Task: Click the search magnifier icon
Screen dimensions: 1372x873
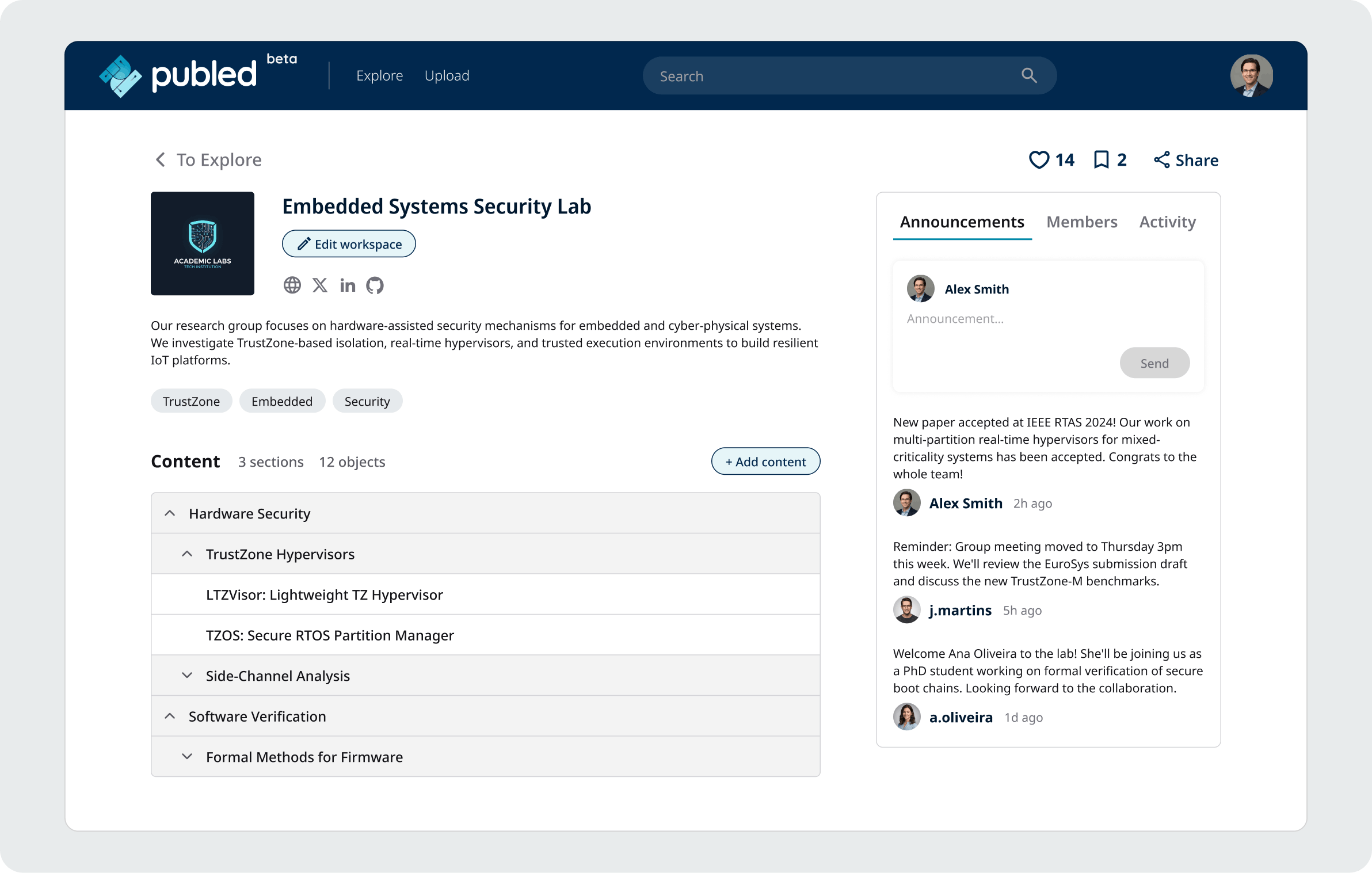Action: tap(1029, 75)
